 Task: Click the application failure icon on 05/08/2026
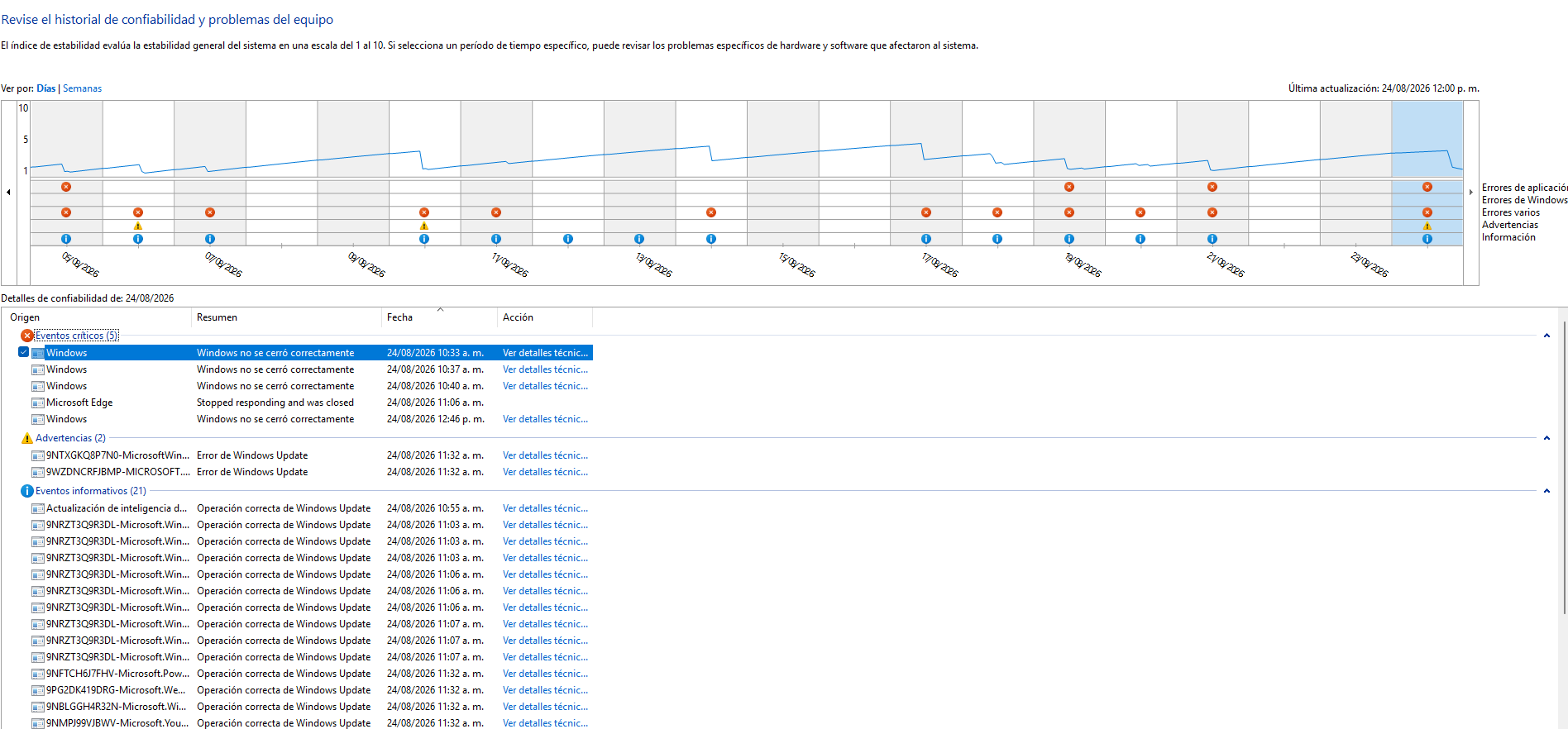click(66, 187)
